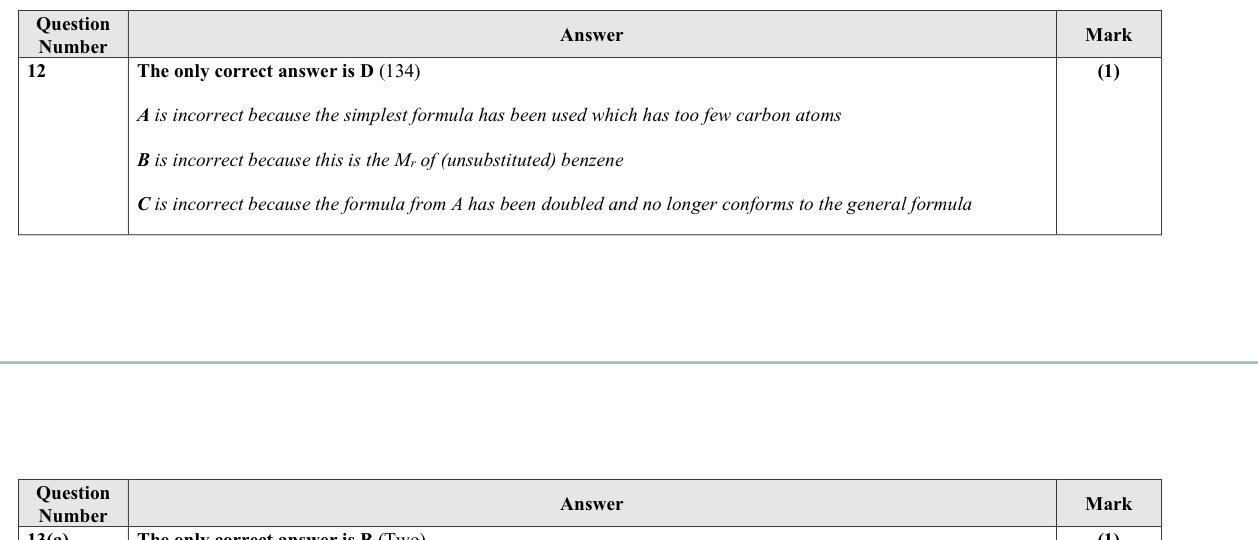Click the partially visible 13(a) question cell
The image size is (1258, 540).
coord(48,536)
